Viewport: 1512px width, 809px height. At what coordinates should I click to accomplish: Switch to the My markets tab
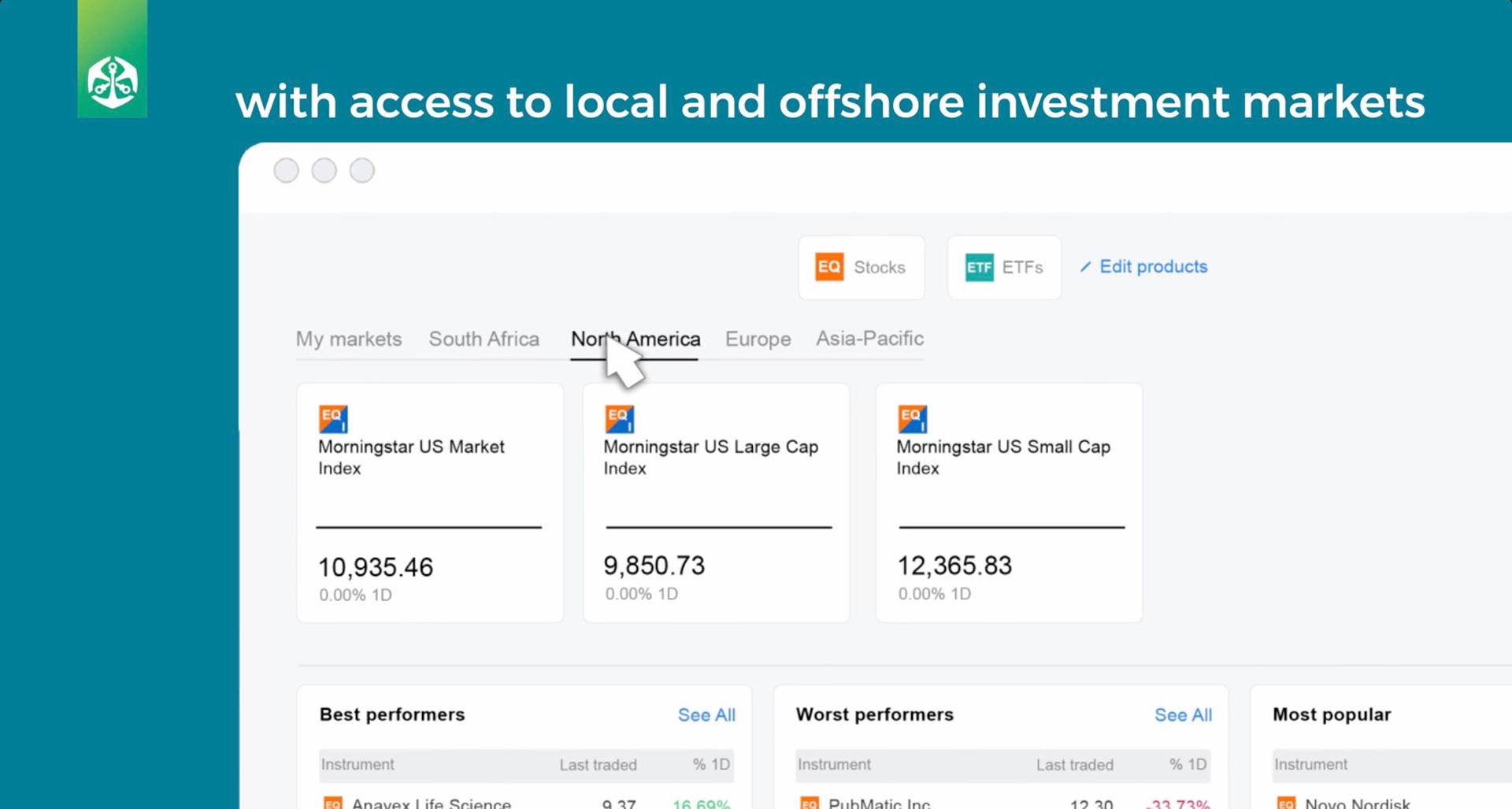pyautogui.click(x=348, y=339)
